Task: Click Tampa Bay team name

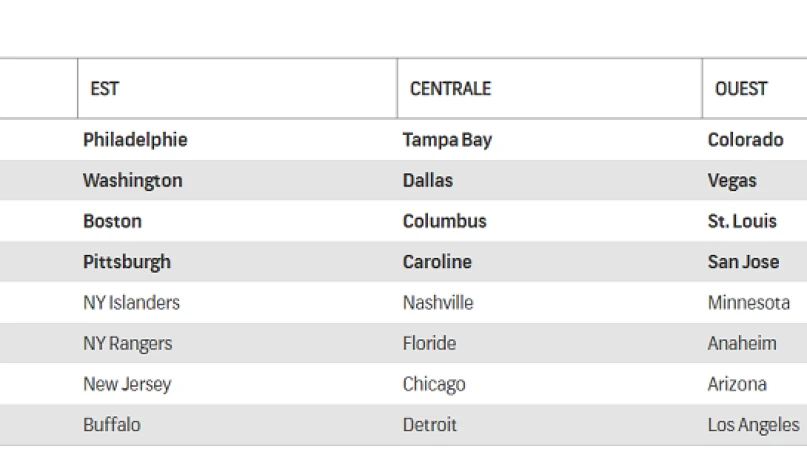Action: [447, 140]
